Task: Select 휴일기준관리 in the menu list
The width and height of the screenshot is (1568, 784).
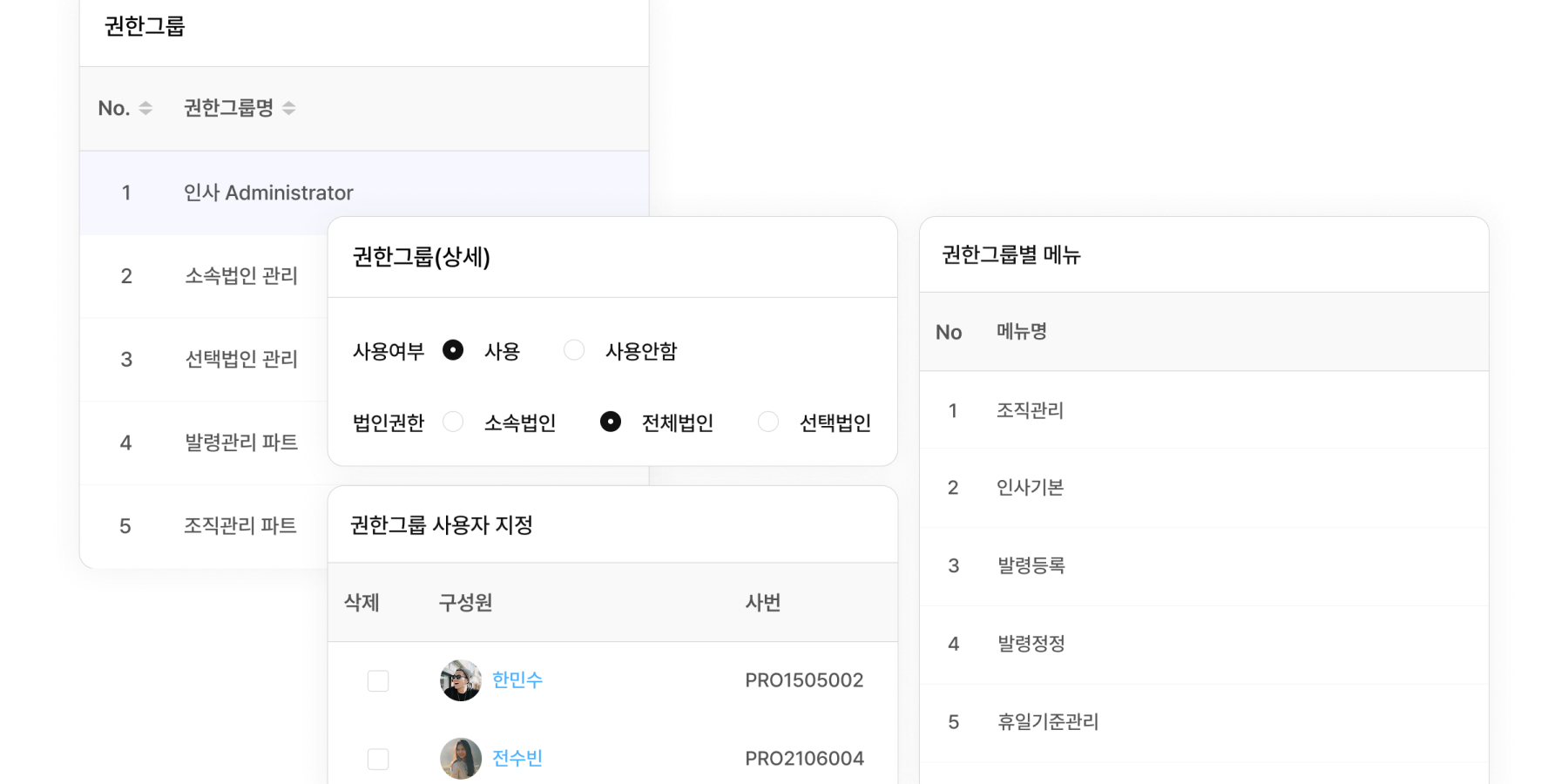Action: pyautogui.click(x=1049, y=722)
